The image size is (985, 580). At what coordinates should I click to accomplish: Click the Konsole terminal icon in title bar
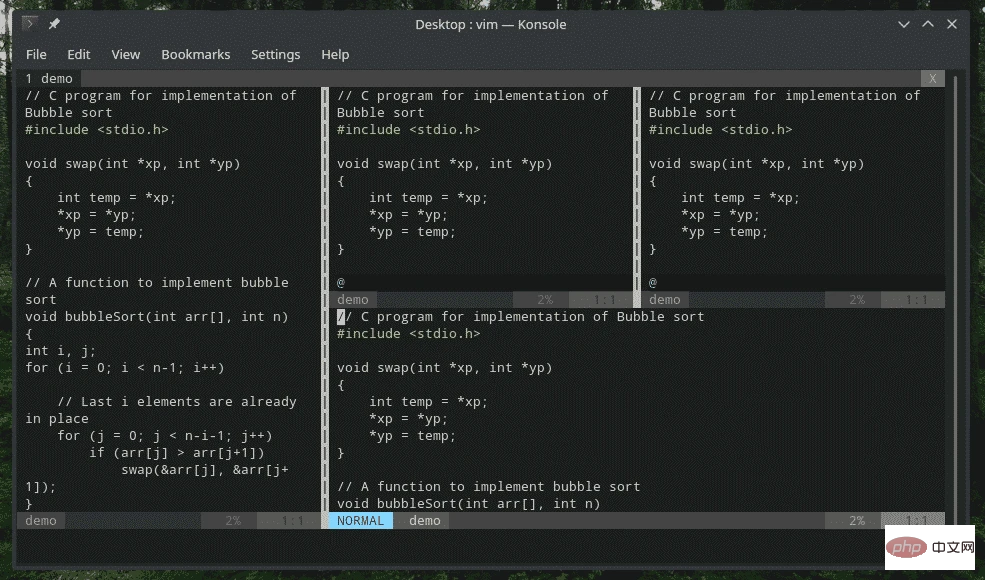click(x=30, y=24)
